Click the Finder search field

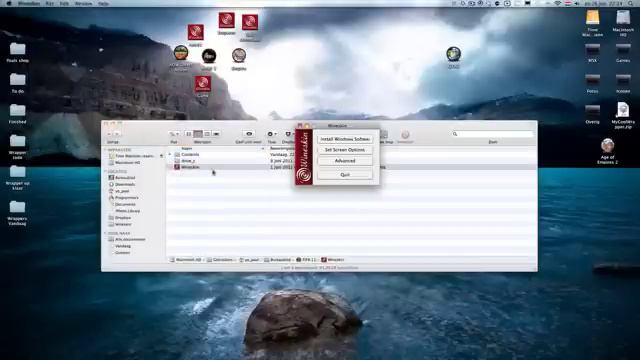tap(492, 134)
